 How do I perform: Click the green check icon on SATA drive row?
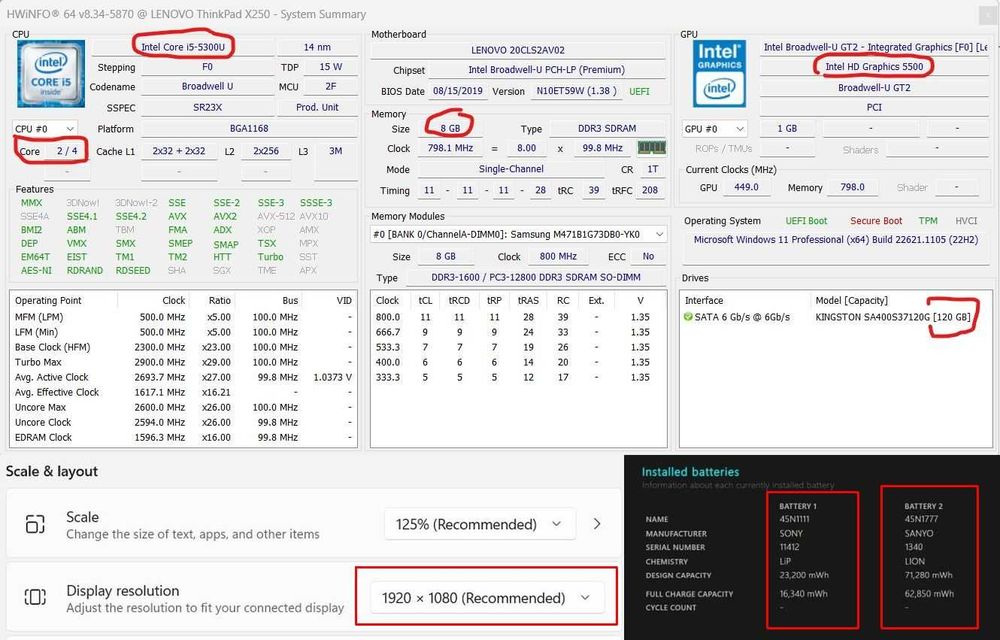pyautogui.click(x=688, y=317)
